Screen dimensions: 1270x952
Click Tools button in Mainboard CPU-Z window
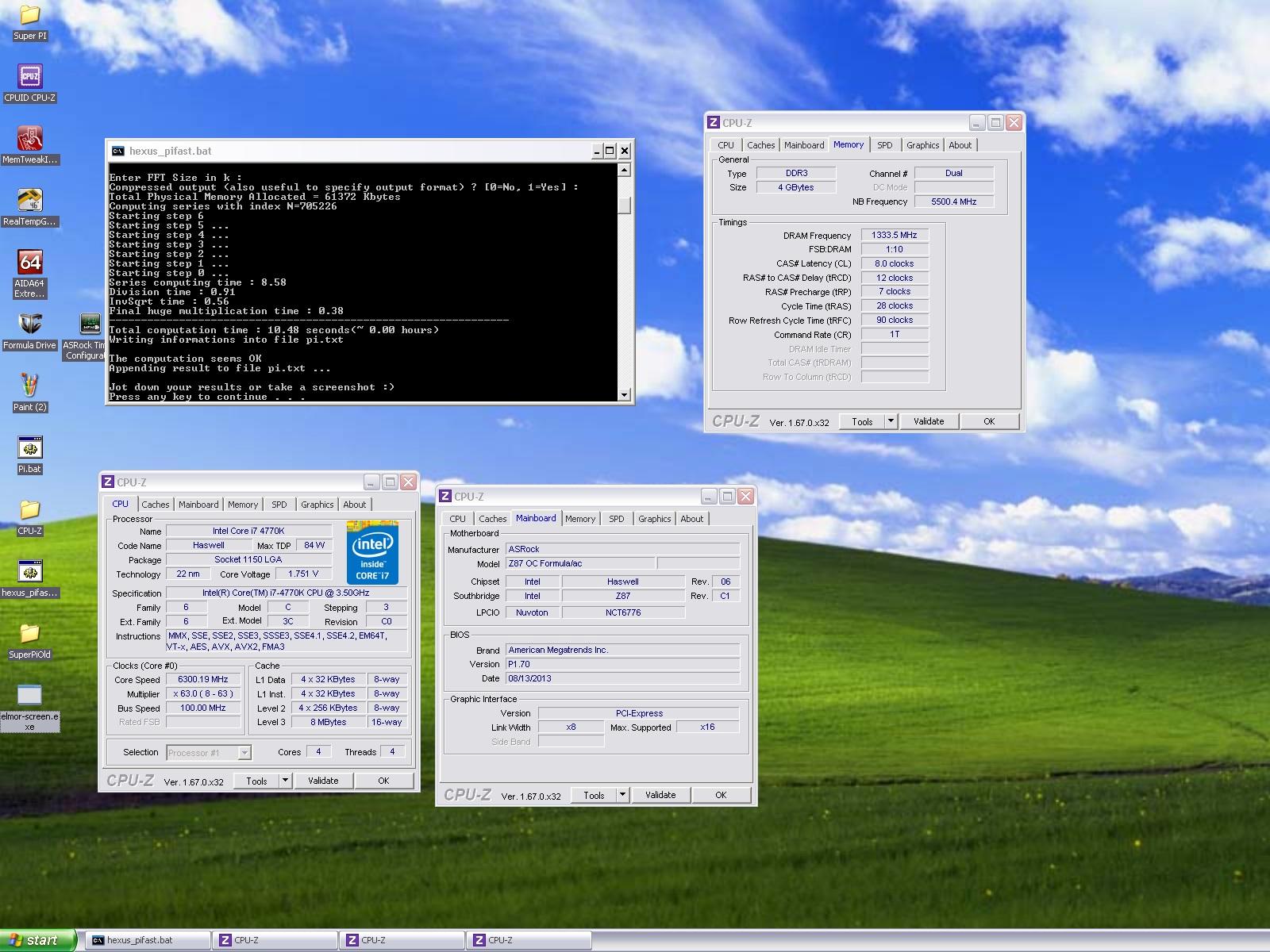(594, 795)
